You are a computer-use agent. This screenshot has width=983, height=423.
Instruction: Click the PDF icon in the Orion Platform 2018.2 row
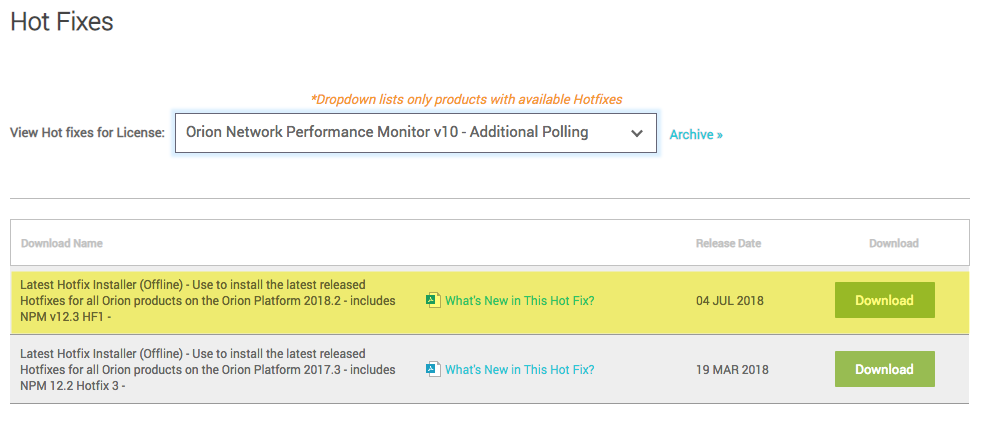point(433,300)
